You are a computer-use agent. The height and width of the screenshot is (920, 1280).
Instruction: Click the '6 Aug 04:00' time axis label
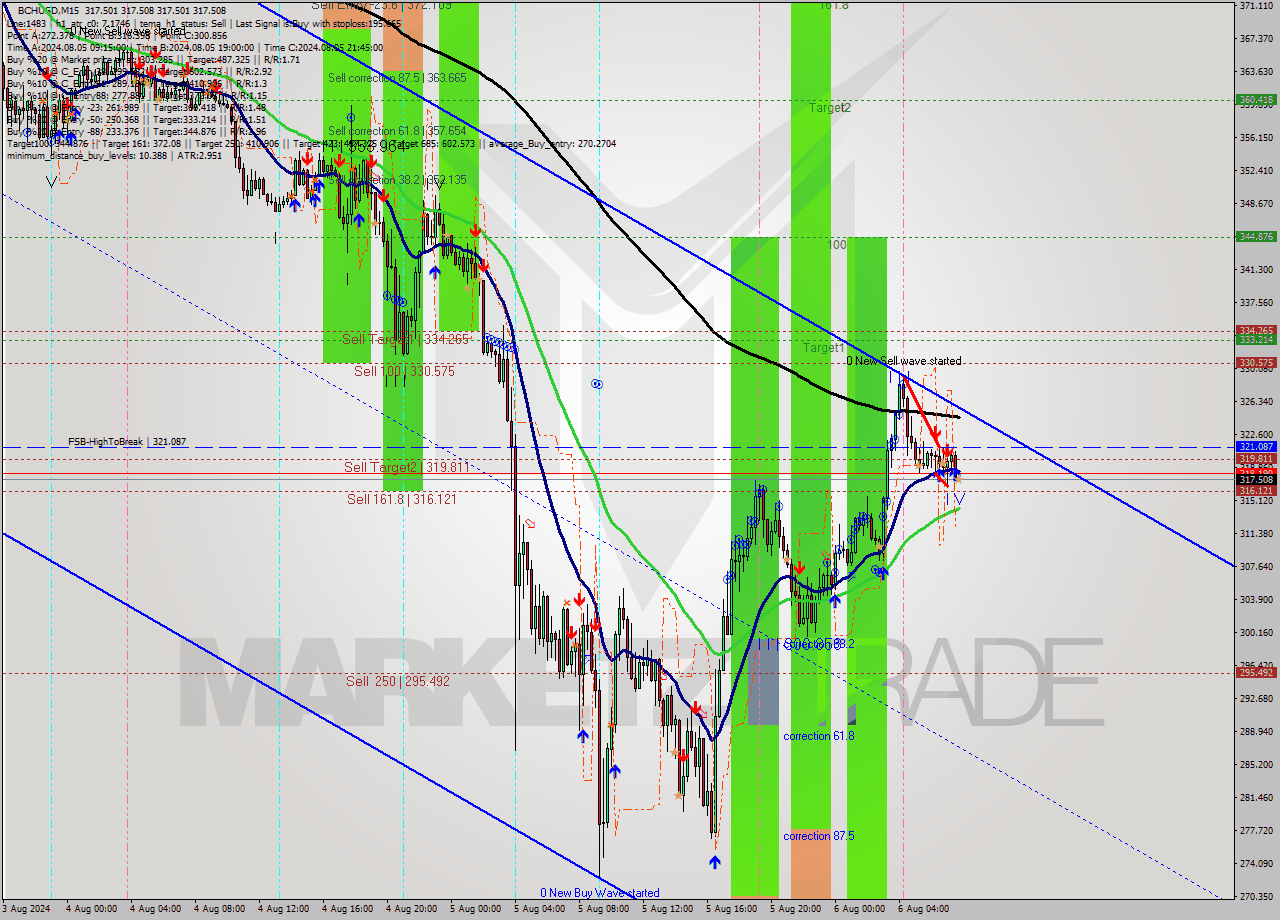(x=922, y=910)
